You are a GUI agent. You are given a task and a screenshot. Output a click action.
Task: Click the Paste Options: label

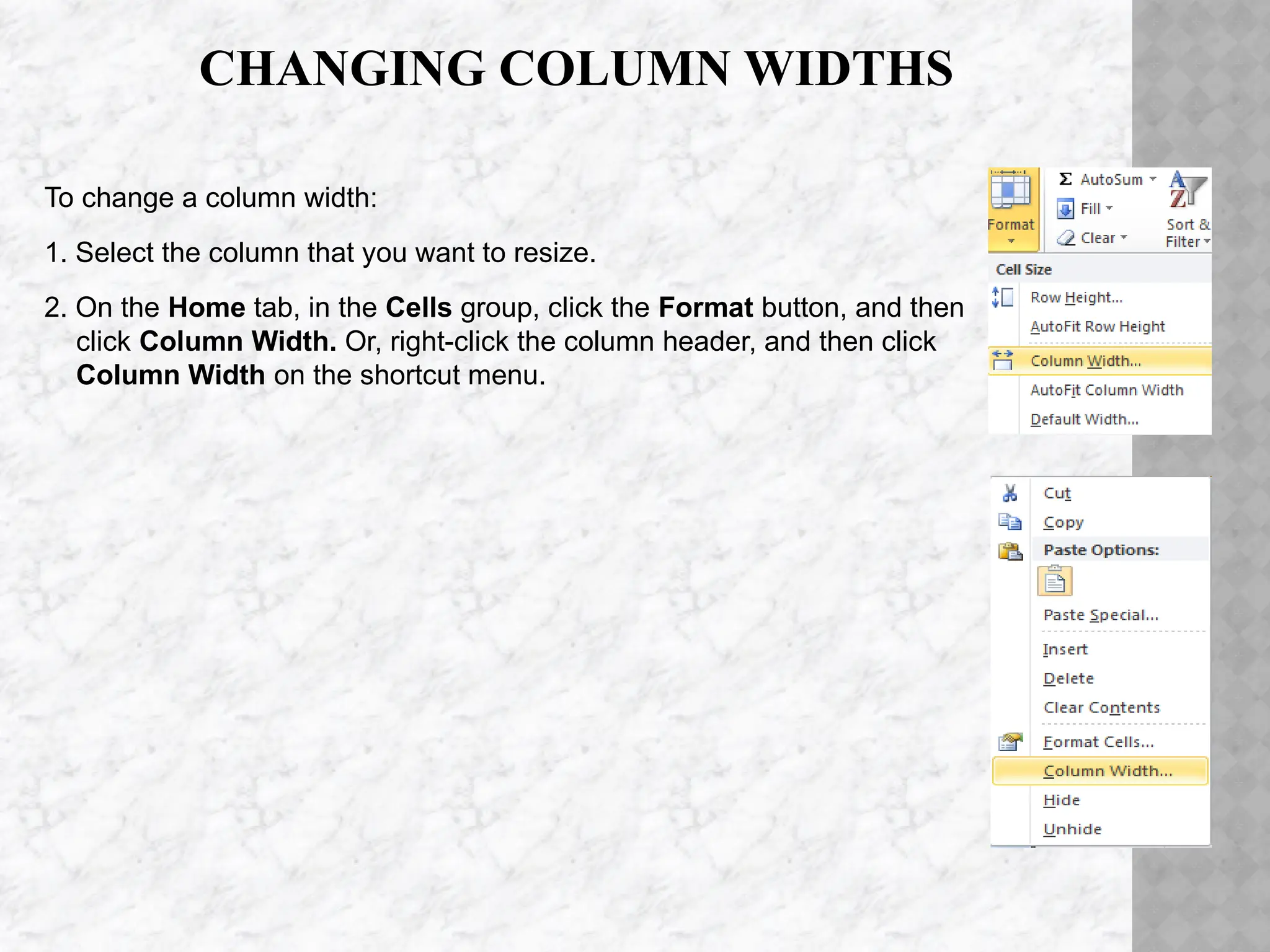(x=1101, y=550)
